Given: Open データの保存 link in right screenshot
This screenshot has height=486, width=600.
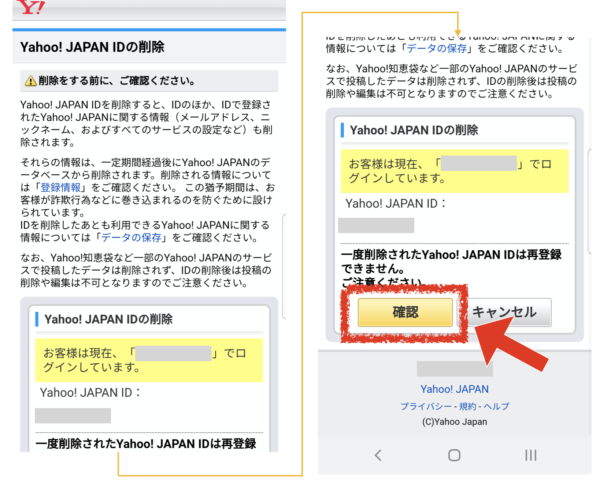Looking at the screenshot, I should coord(437,49).
